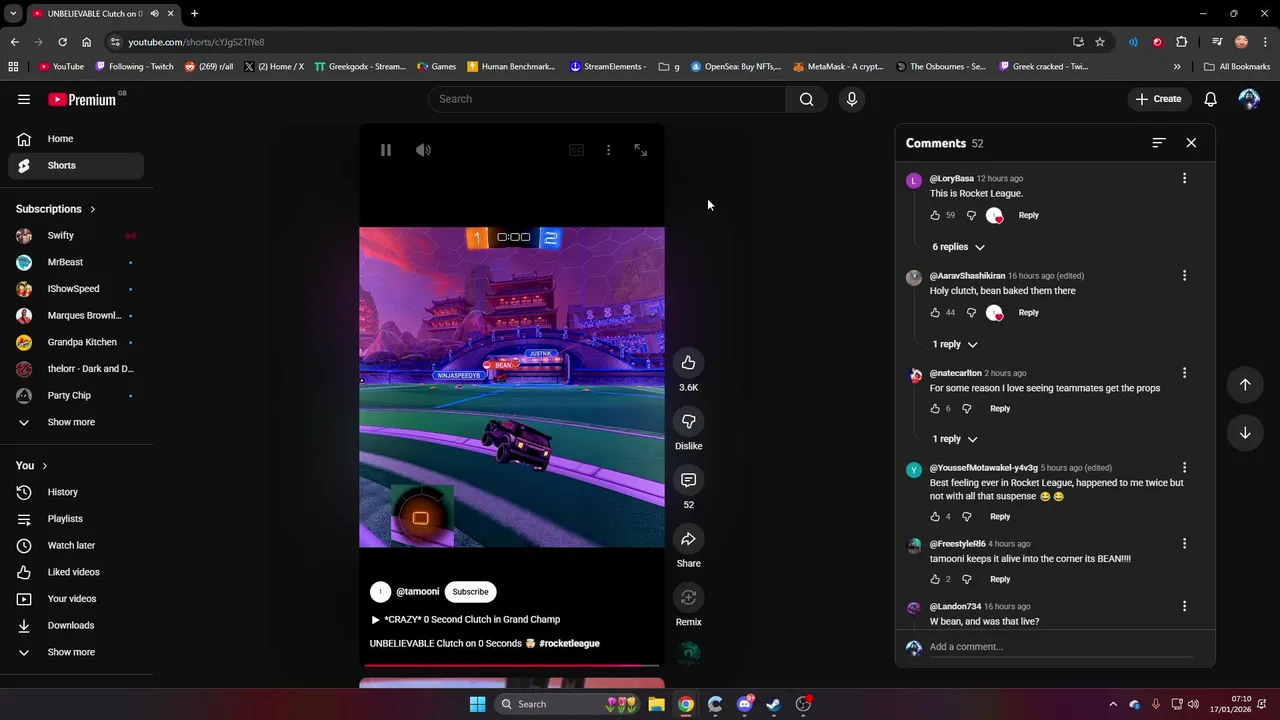Seek on the Short's red progress bar
This screenshot has height=720, width=1280.
512,665
